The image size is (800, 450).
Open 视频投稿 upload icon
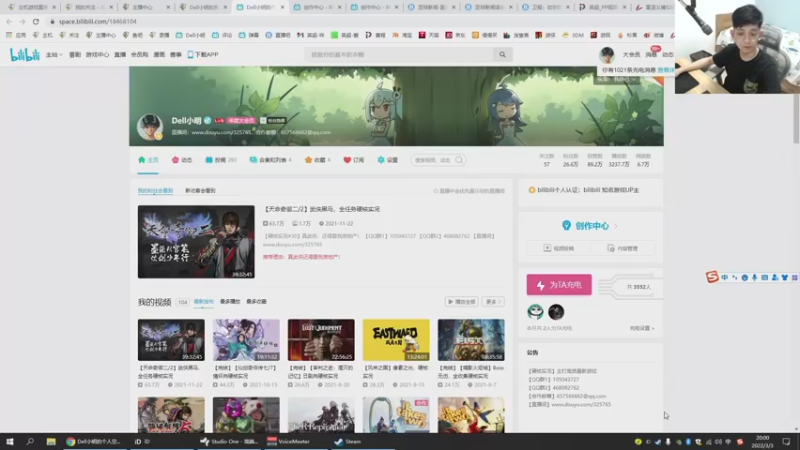pyautogui.click(x=547, y=248)
